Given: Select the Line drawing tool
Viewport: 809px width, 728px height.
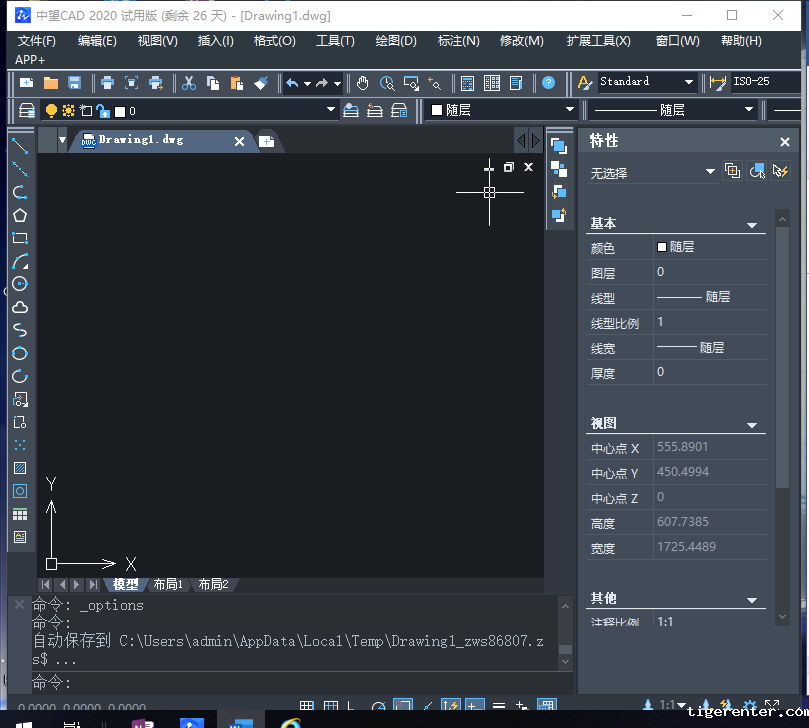Looking at the screenshot, I should (19, 146).
